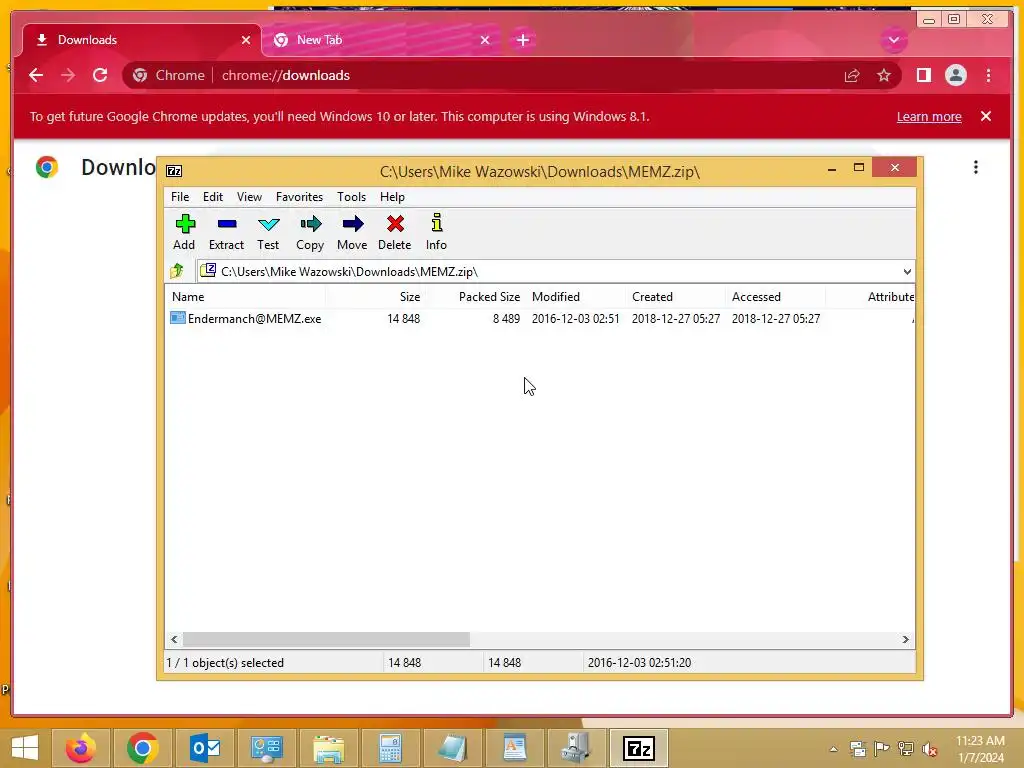Open the Tools menu
Image resolution: width=1024 pixels, height=768 pixels.
[x=351, y=197]
